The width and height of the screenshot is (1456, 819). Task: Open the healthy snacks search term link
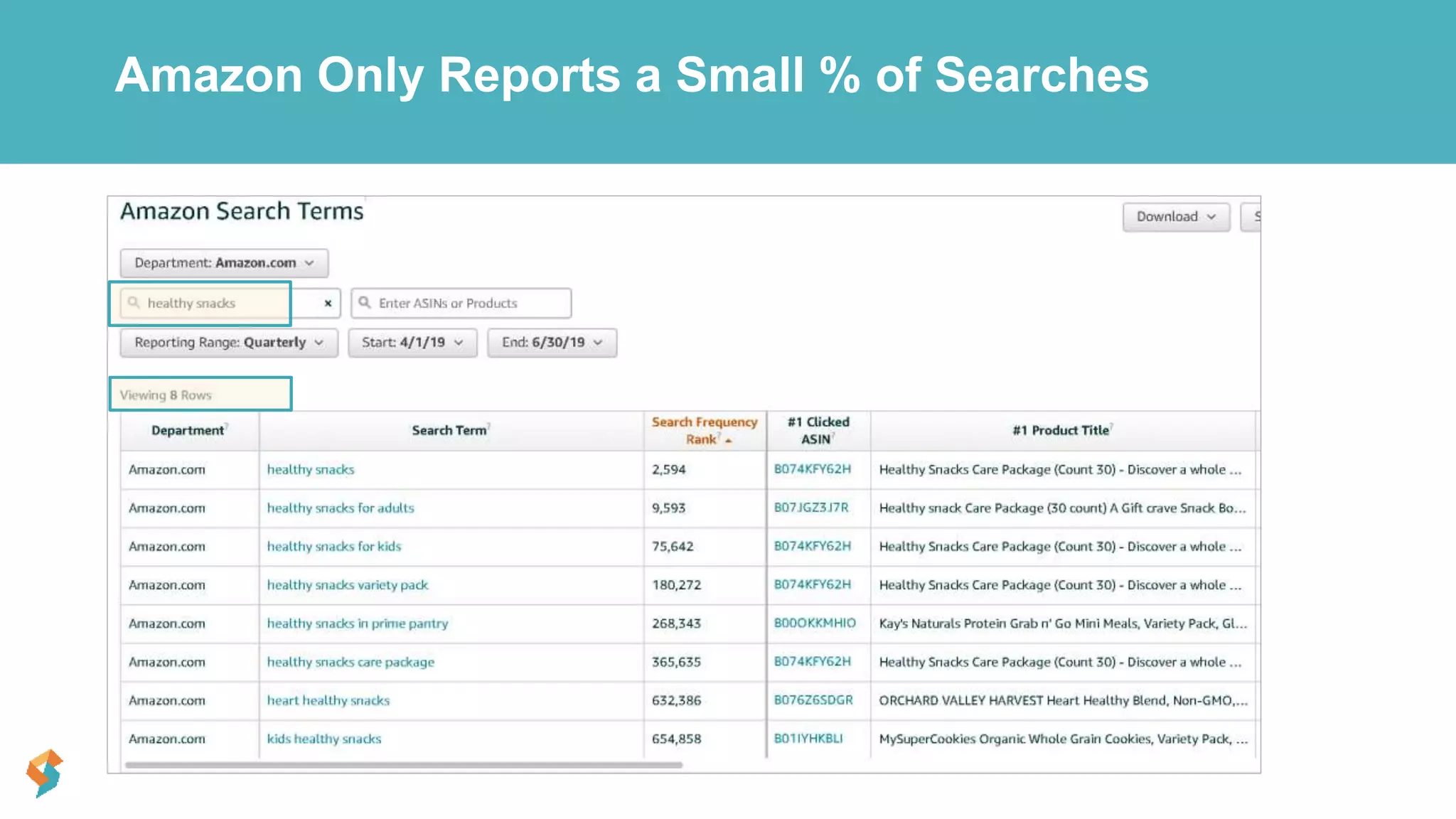[x=311, y=470]
